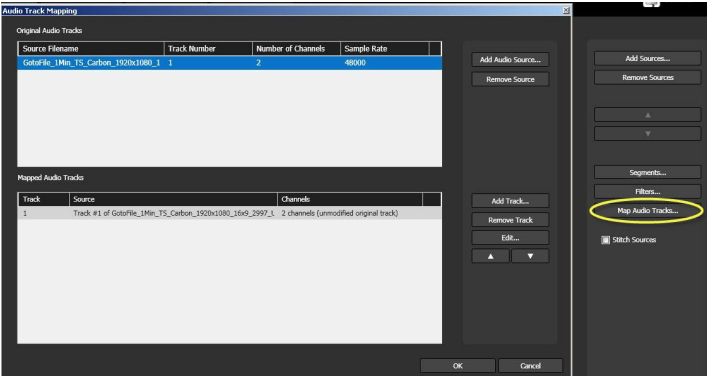The height and width of the screenshot is (377, 709).
Task: Click the Sample Rate column header
Action: [384, 49]
